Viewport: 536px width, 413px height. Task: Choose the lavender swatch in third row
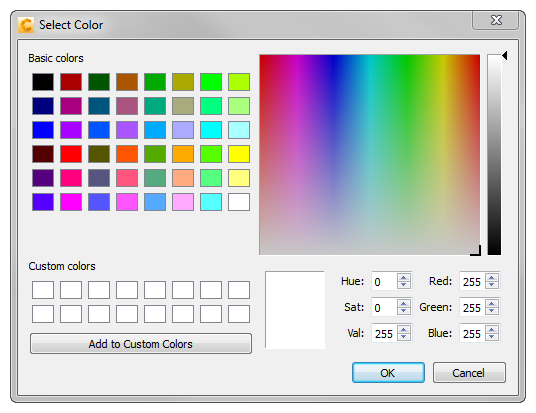tap(183, 130)
